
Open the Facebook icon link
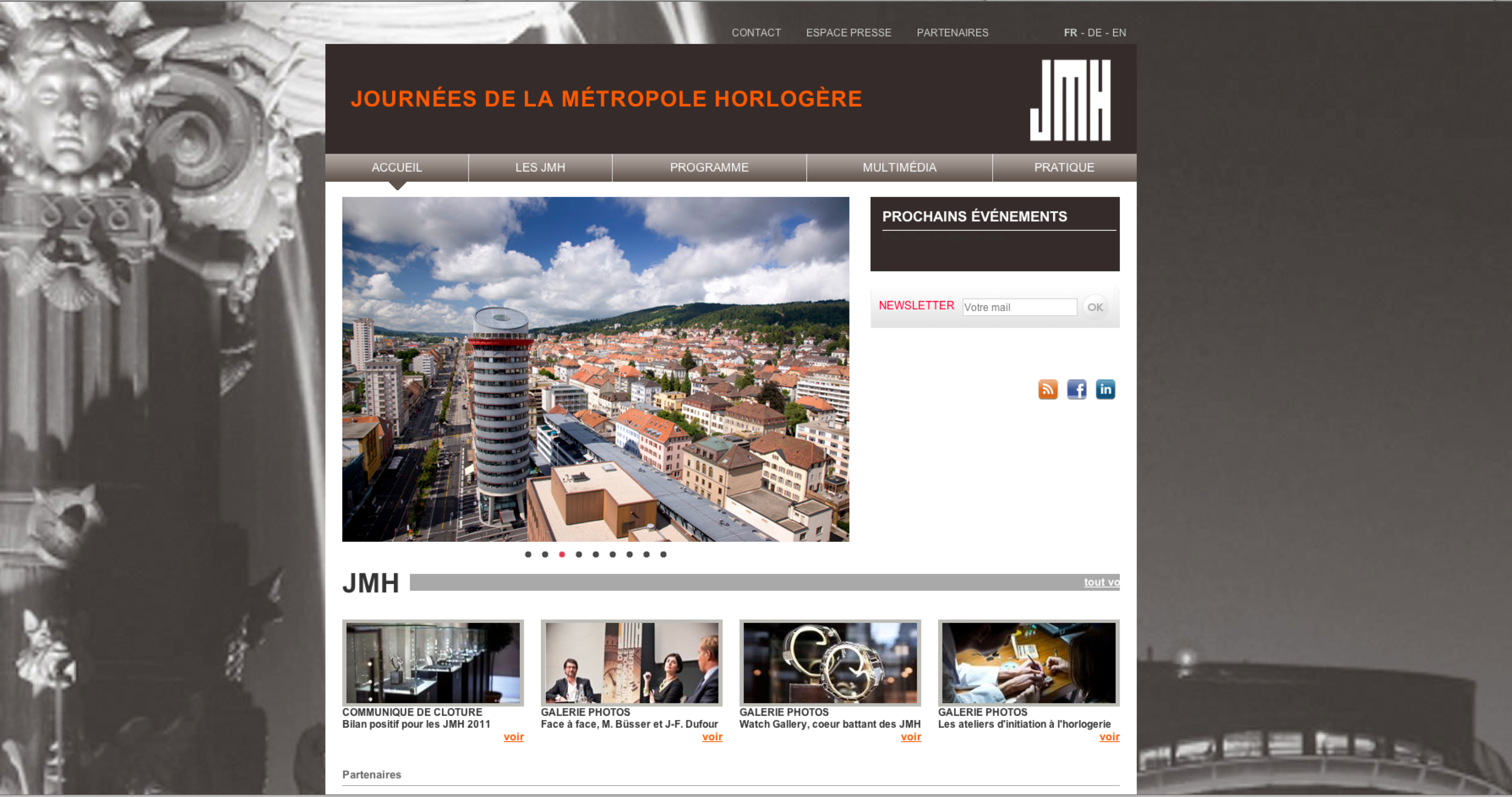pyautogui.click(x=1076, y=389)
